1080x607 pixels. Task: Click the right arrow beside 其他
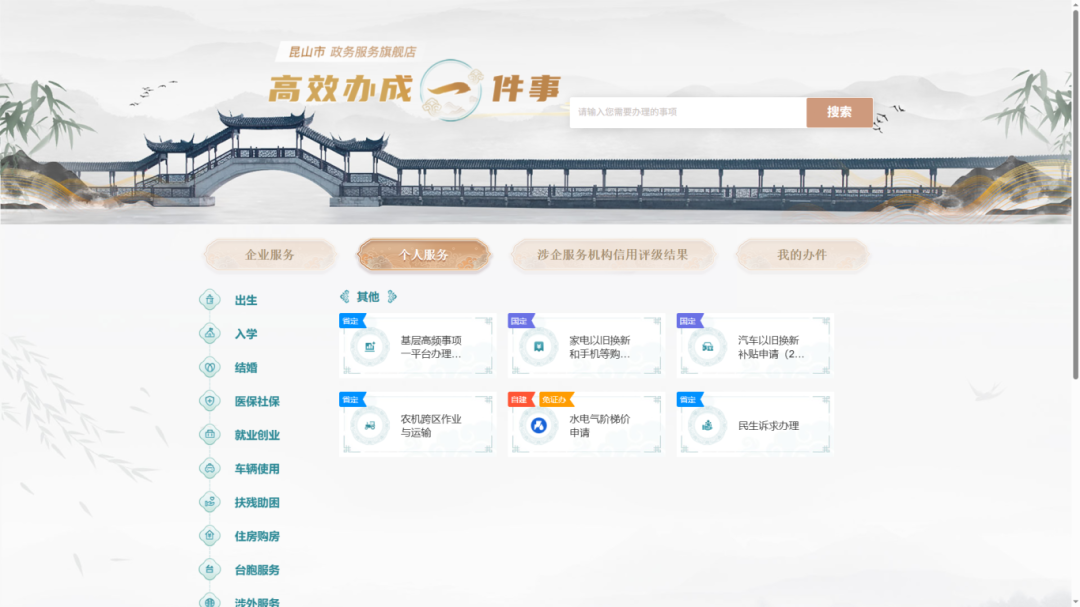point(392,297)
